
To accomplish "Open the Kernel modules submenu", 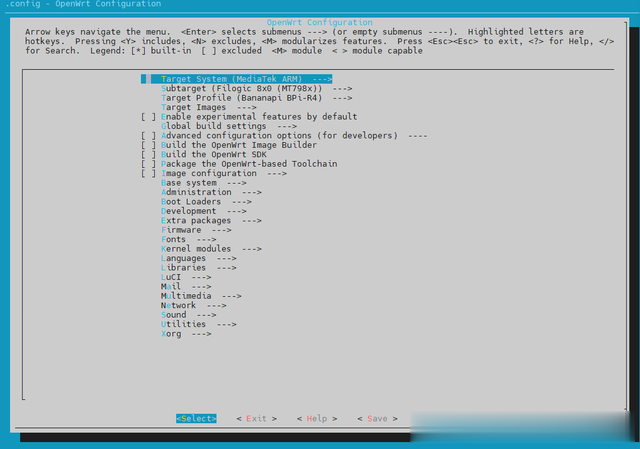I will [x=211, y=248].
